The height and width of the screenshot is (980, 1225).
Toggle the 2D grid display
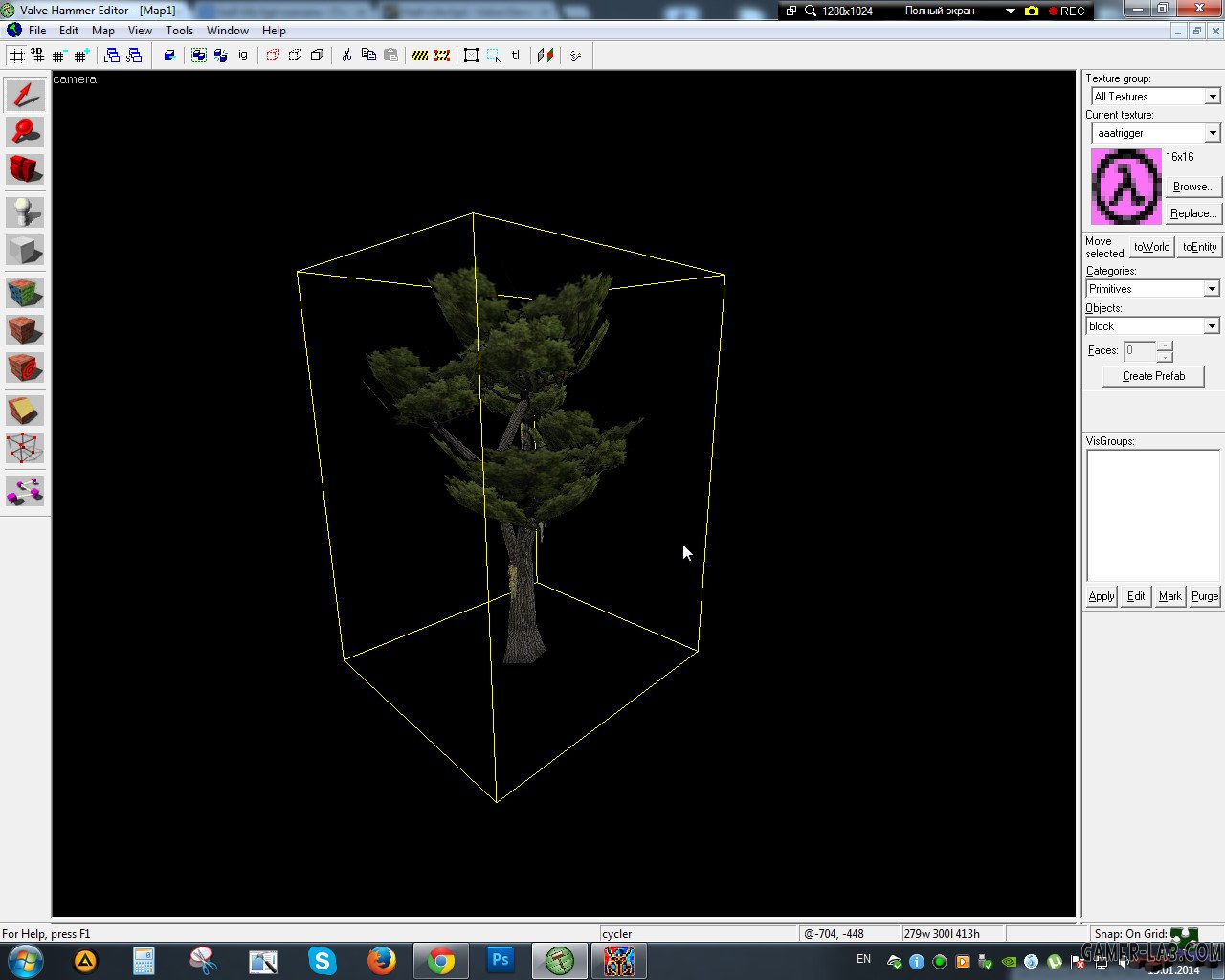[x=17, y=56]
